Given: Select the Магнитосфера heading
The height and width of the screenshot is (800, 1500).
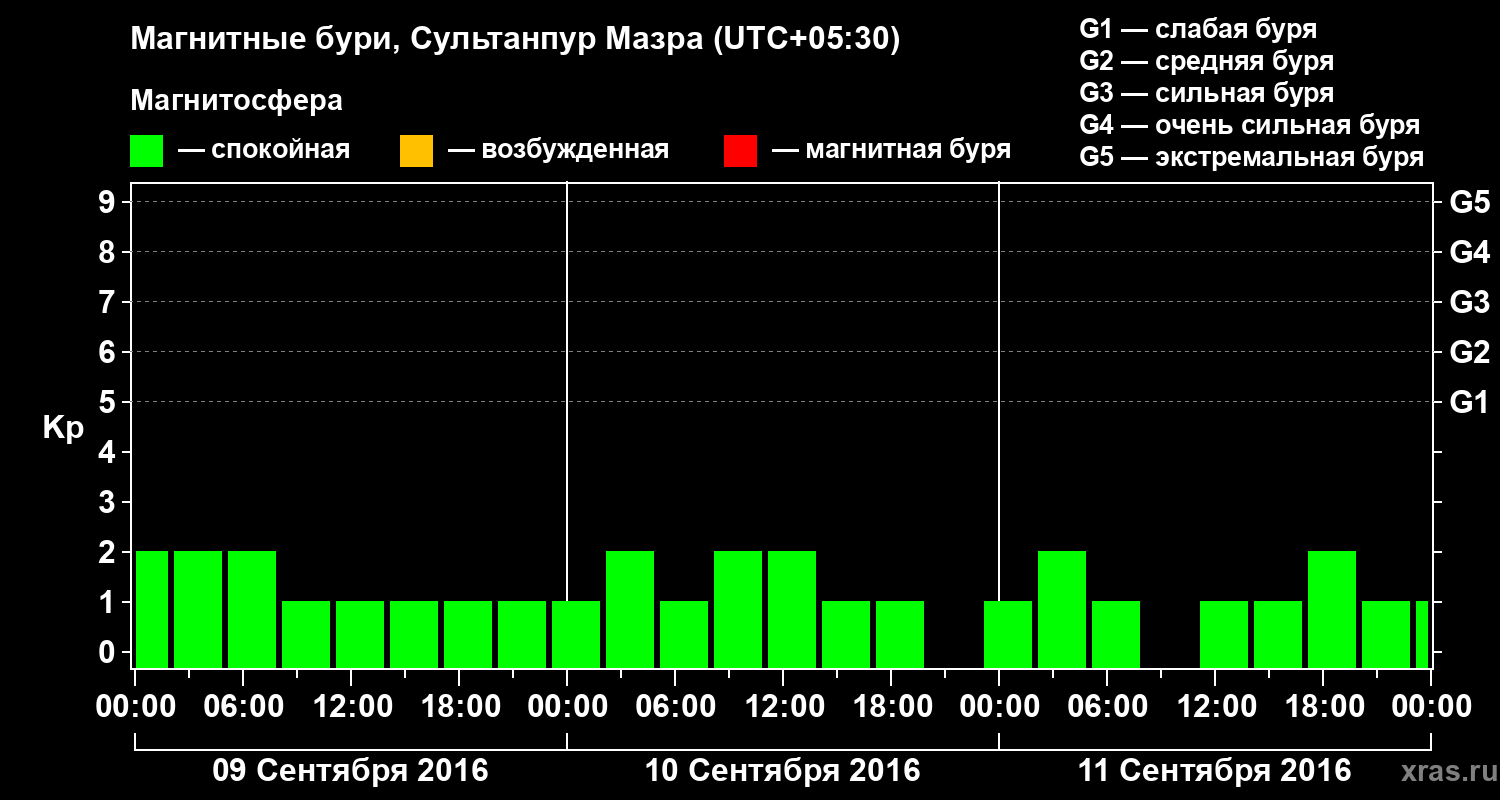Looking at the screenshot, I should (237, 101).
